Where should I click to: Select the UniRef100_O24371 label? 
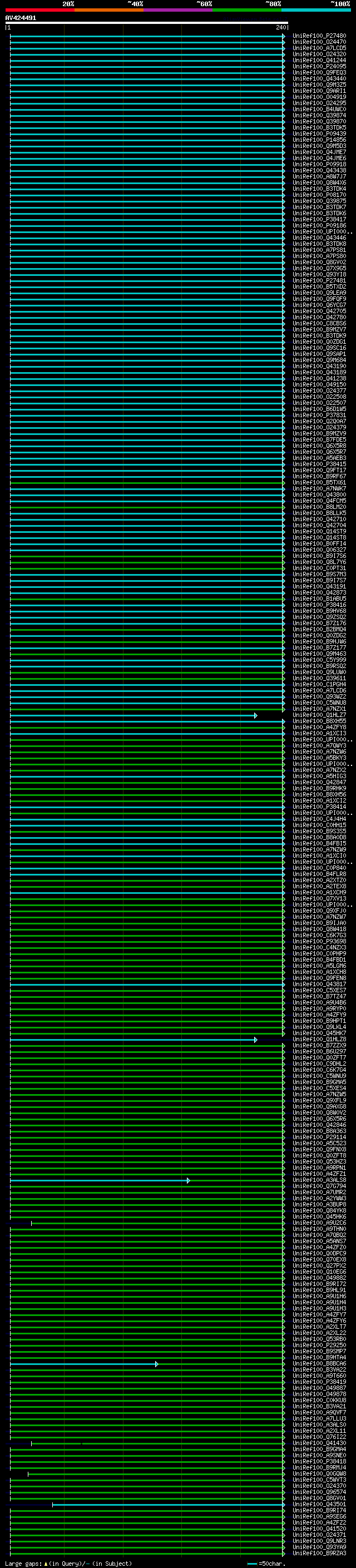[319, 1536]
